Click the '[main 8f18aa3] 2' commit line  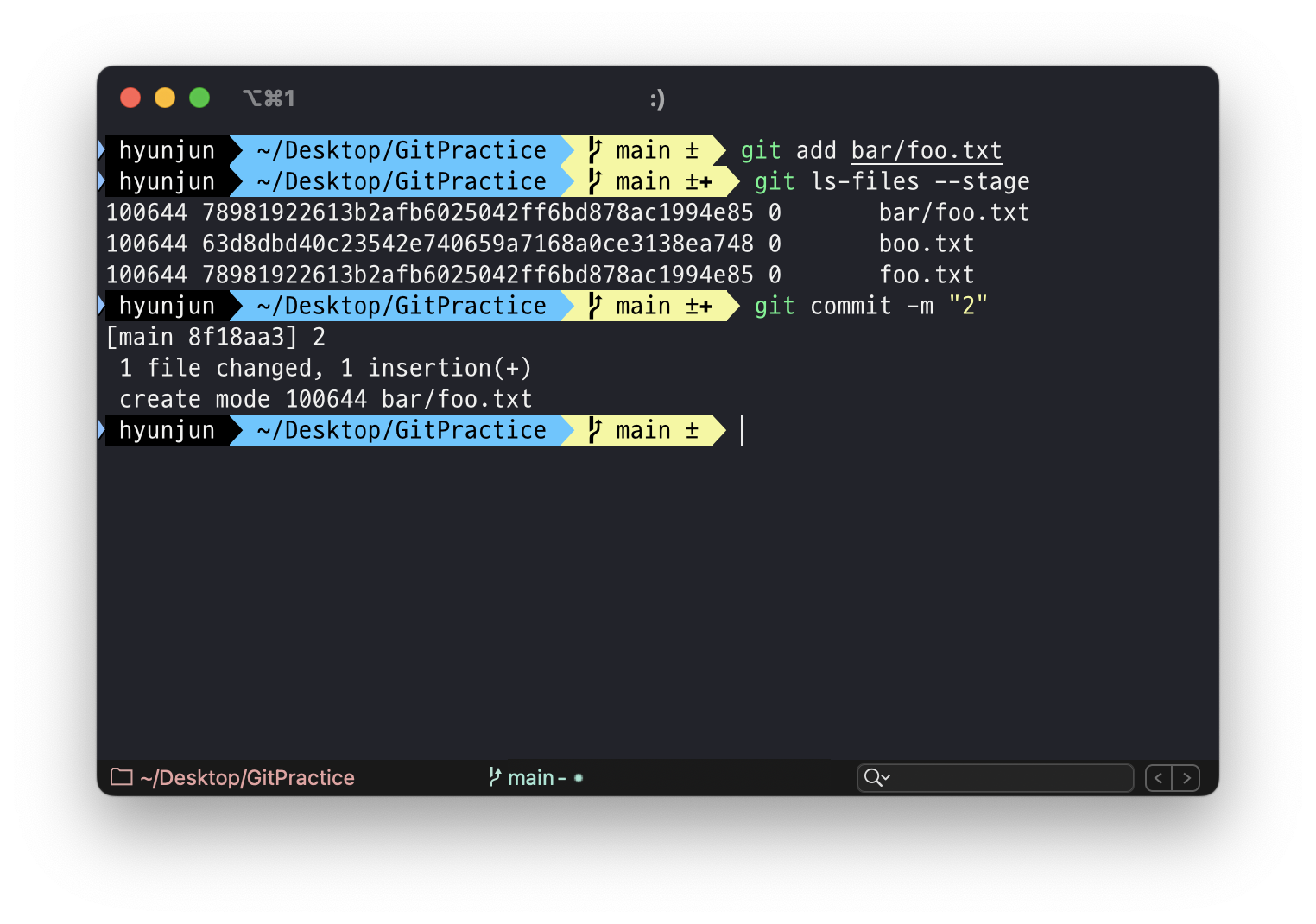click(x=216, y=337)
